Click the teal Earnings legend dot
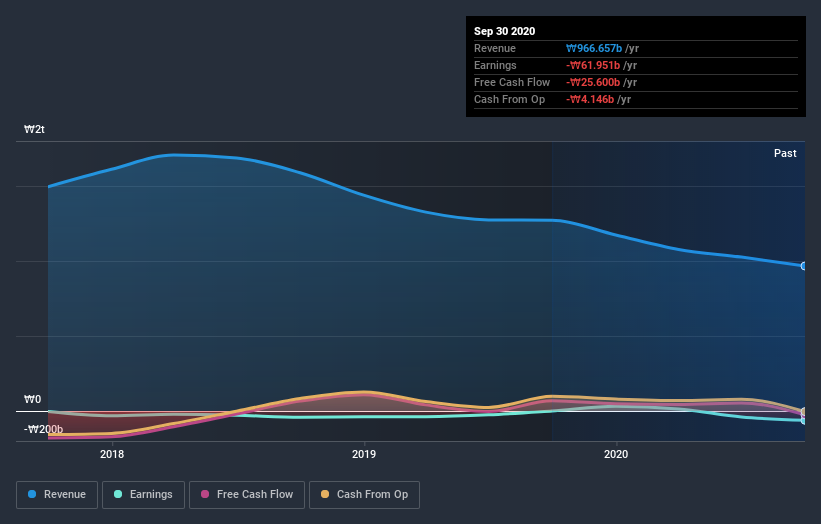The image size is (821, 524). pyautogui.click(x=118, y=494)
